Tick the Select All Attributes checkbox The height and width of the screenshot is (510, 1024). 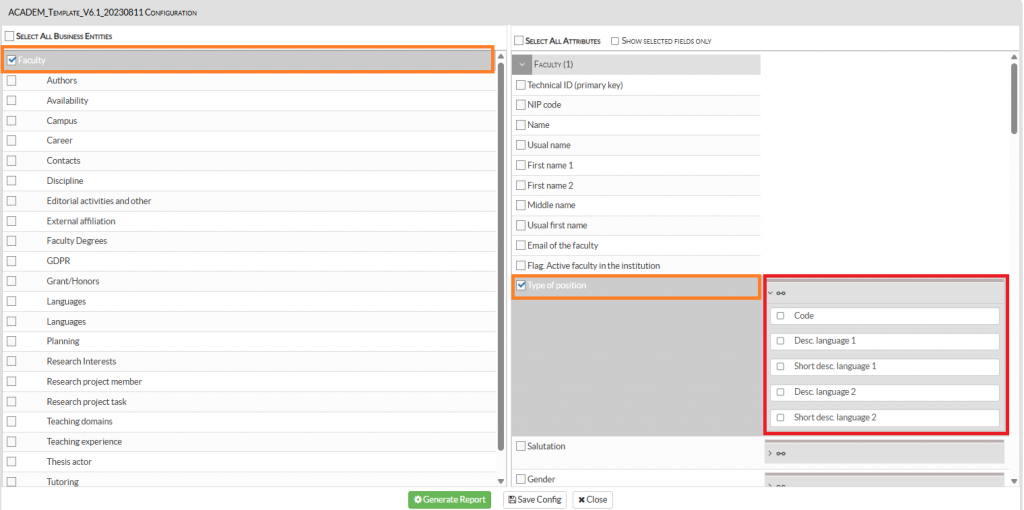pos(519,41)
